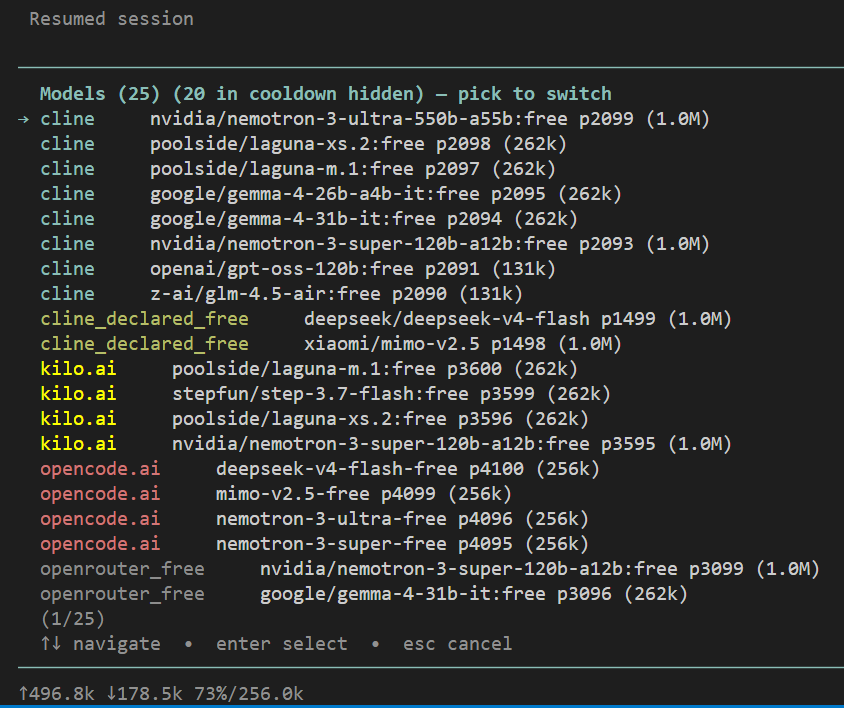Screen dimensions: 844x708
Task: Choose cline nvidia/nemotron-3-super-120b-a12b:free p2093
Action: (375, 244)
